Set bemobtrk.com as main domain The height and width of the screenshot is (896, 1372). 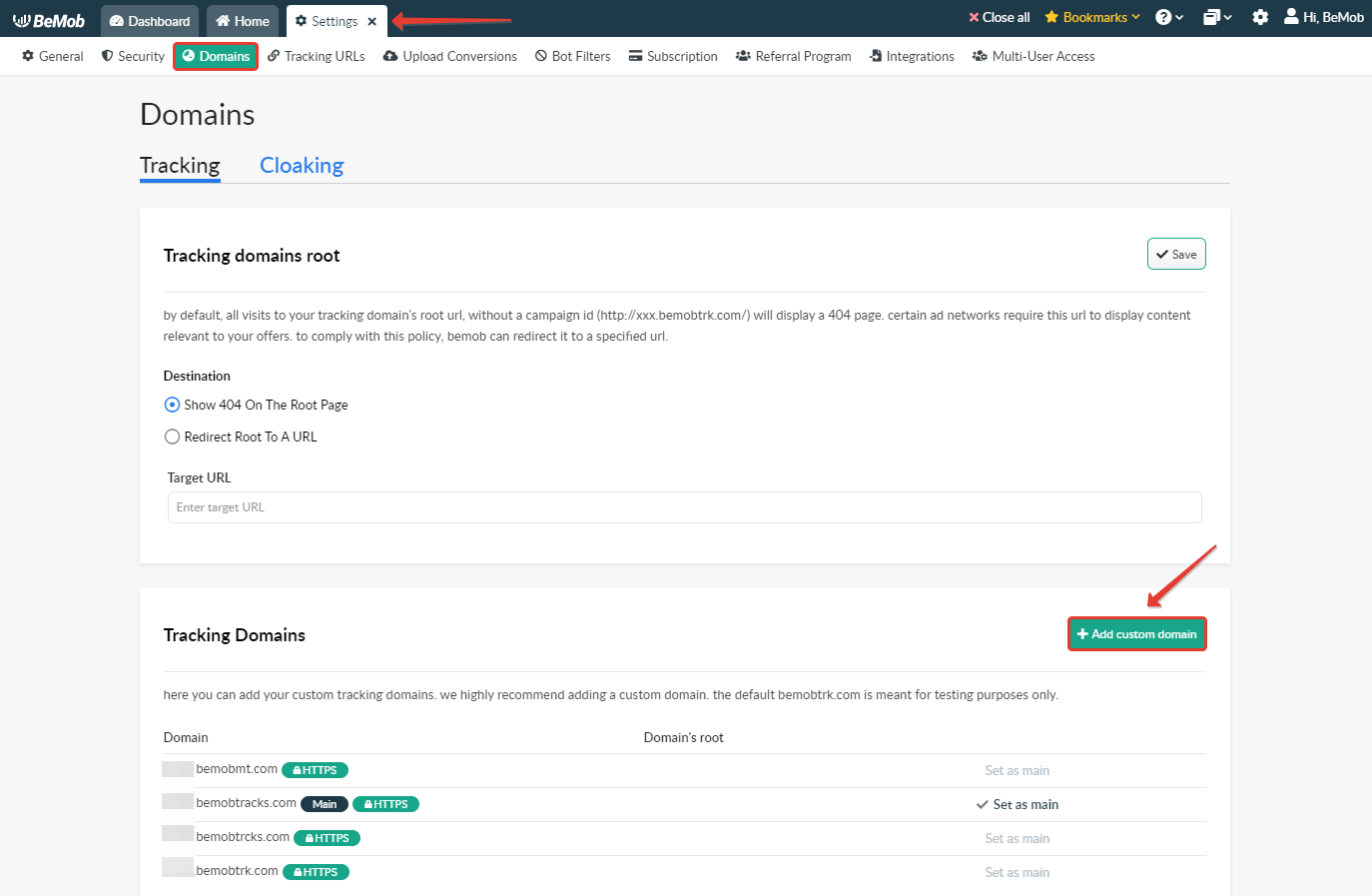(x=1018, y=872)
